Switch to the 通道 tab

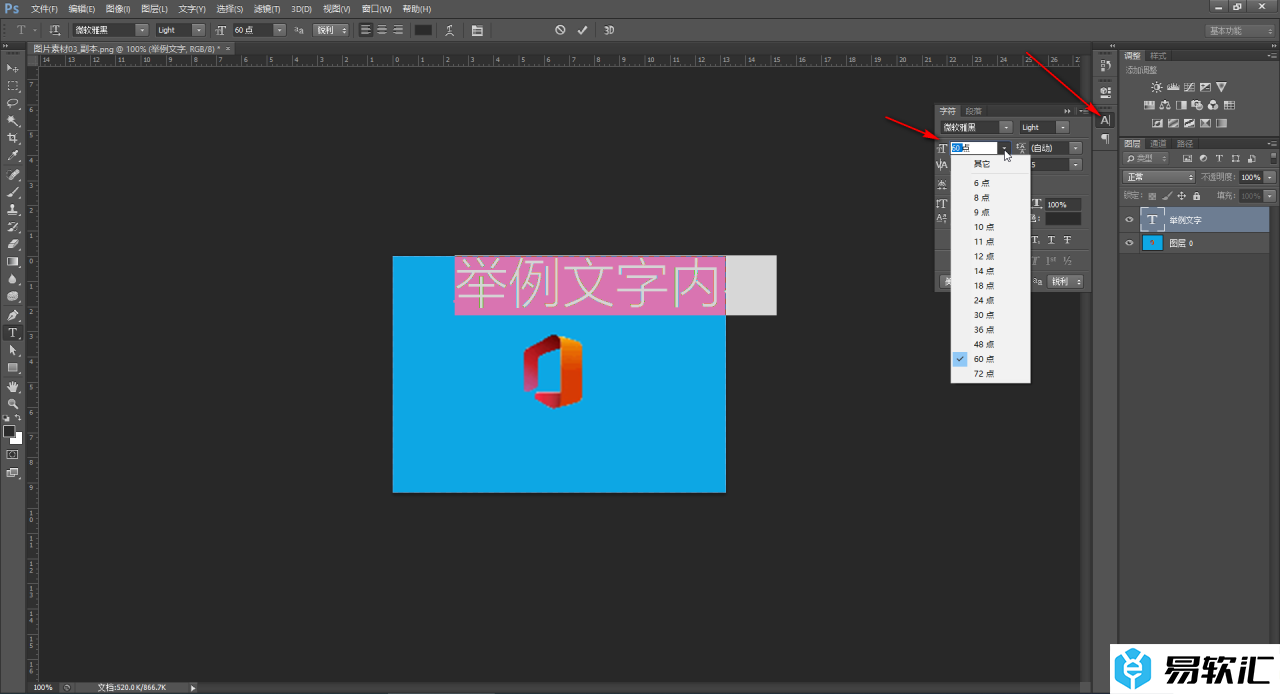(x=1158, y=144)
